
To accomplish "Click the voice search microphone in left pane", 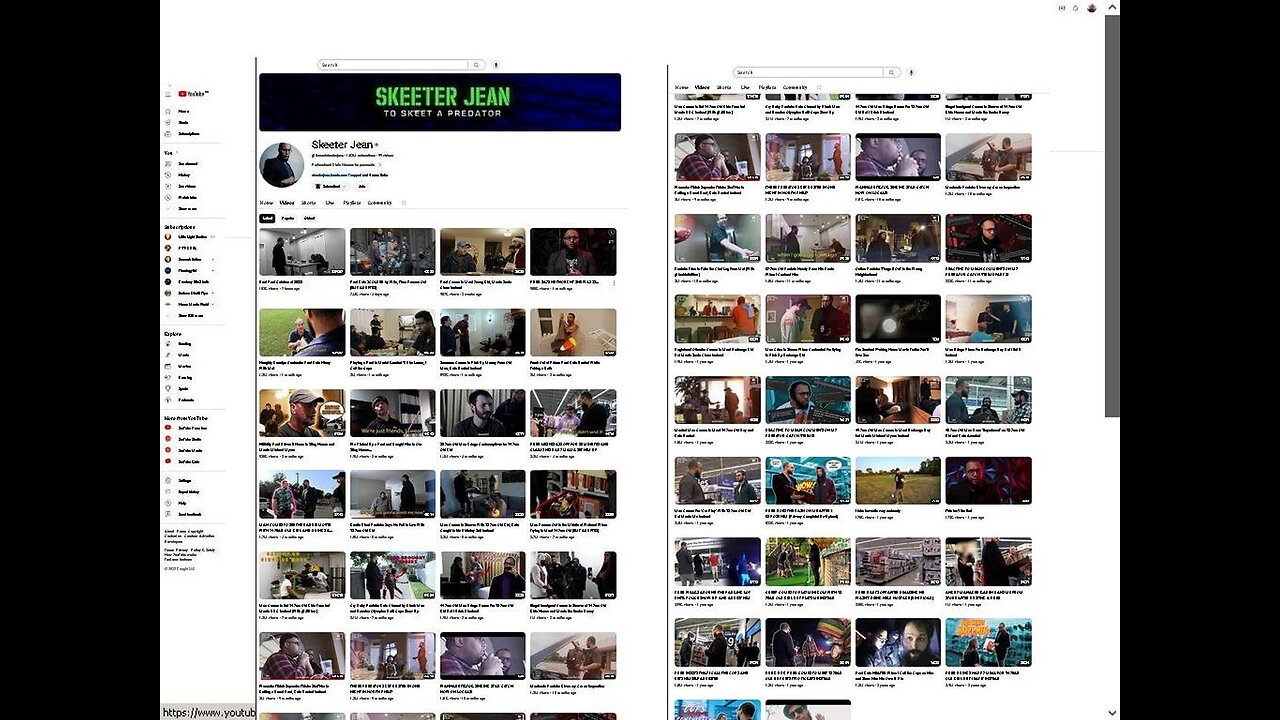I will (495, 65).
